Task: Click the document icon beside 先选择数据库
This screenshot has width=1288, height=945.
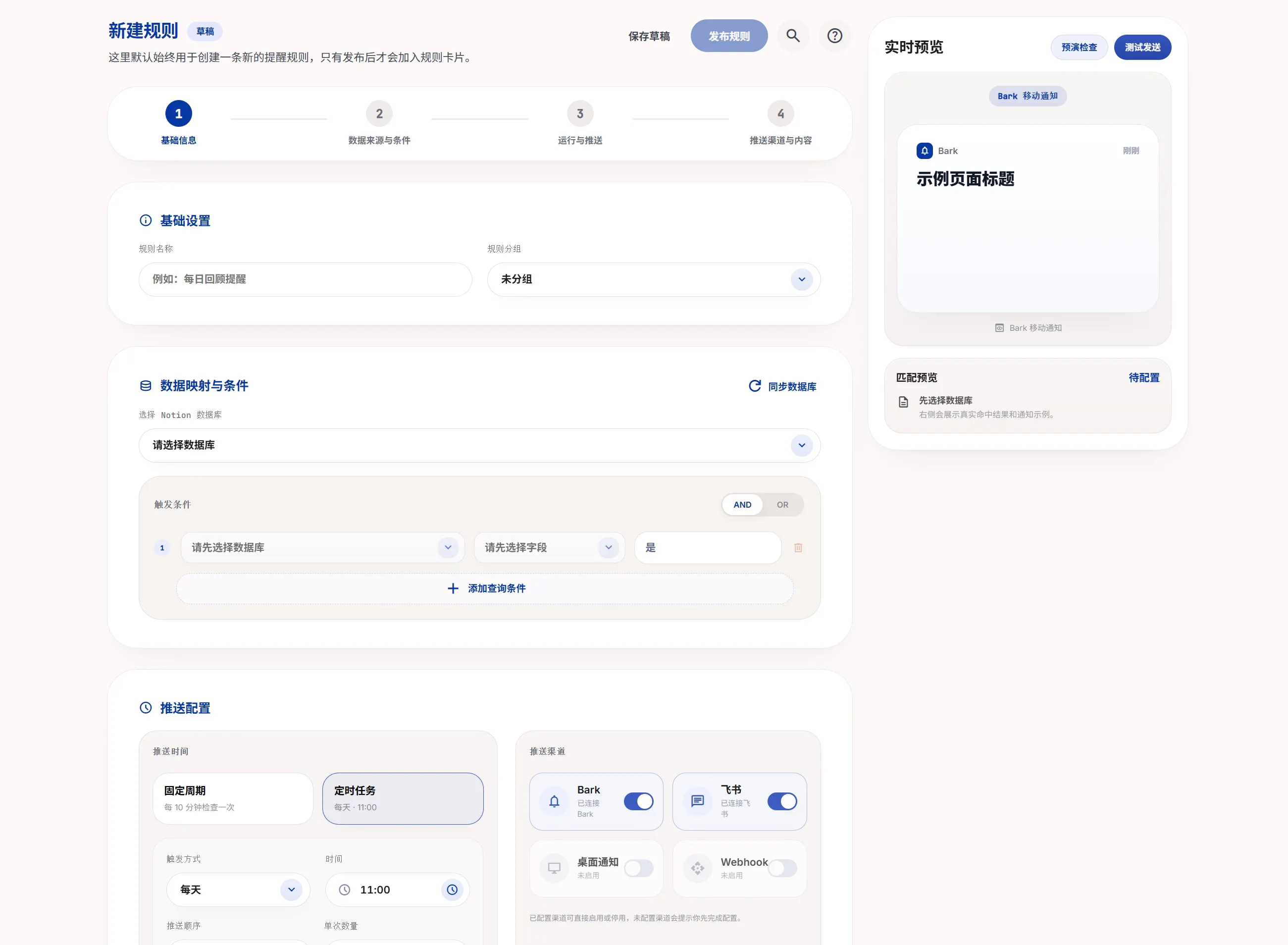Action: (904, 402)
